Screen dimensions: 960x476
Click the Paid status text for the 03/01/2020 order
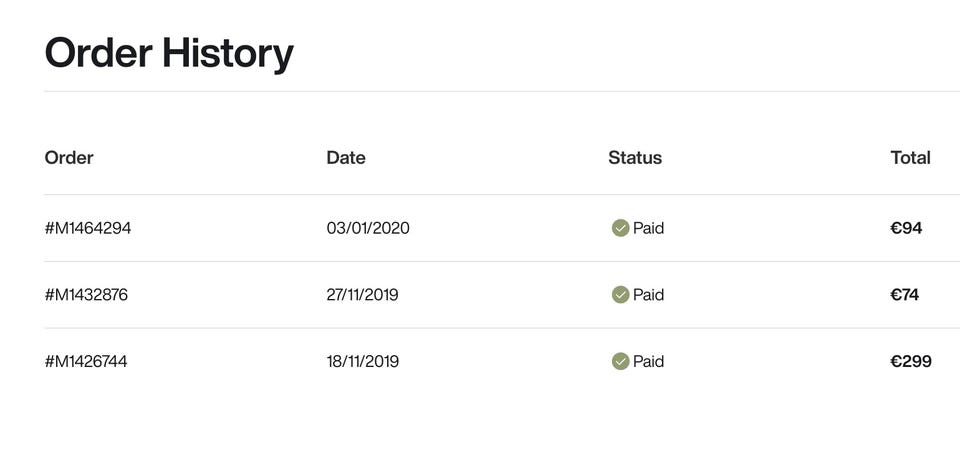point(648,228)
